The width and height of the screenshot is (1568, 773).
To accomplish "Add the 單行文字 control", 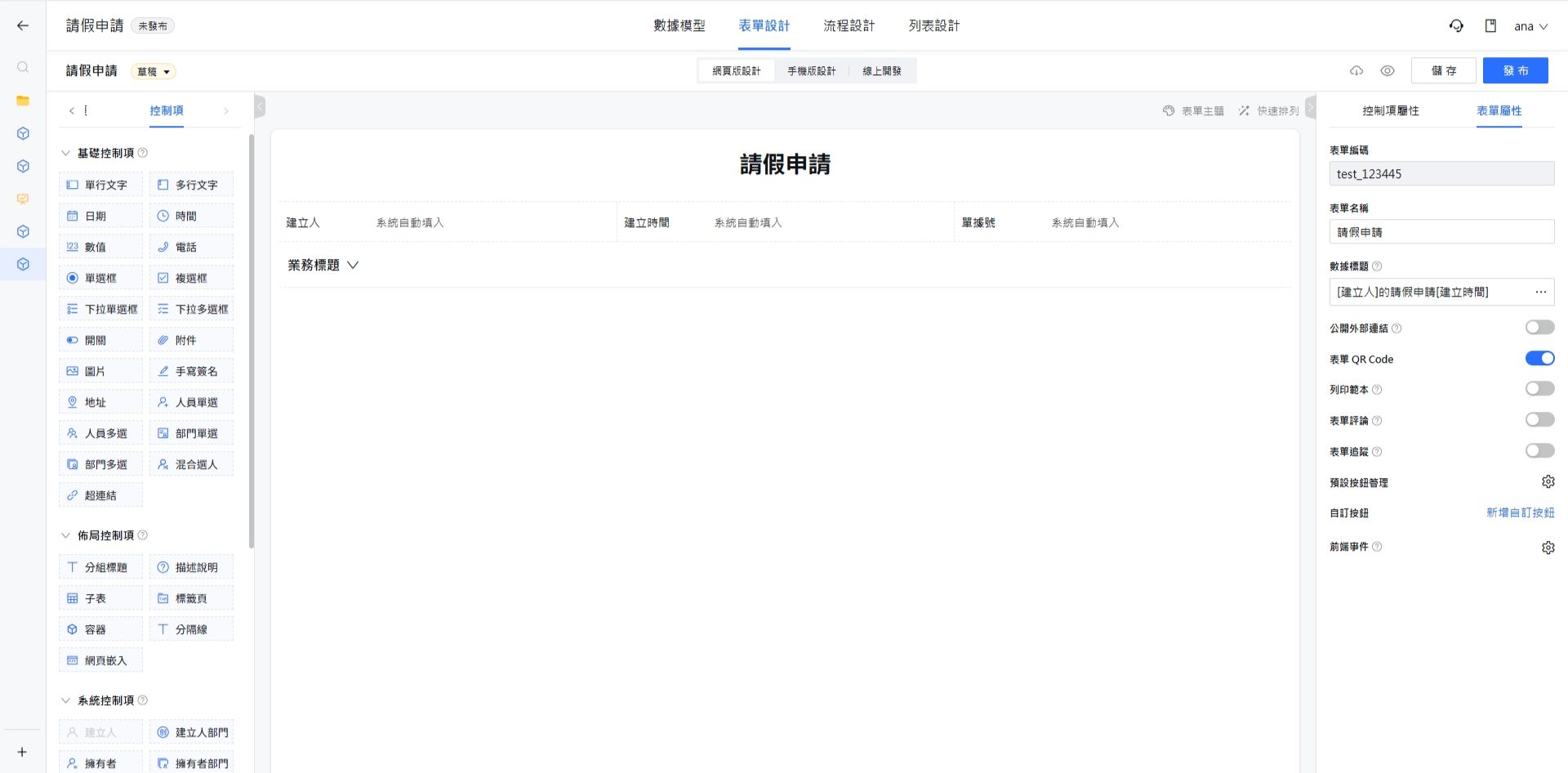I will [100, 185].
